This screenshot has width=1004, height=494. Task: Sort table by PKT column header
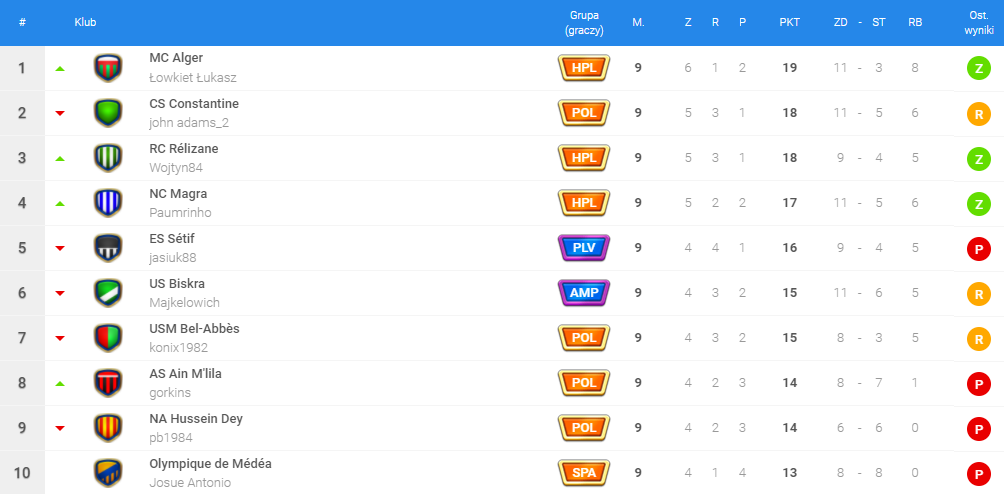click(x=789, y=22)
